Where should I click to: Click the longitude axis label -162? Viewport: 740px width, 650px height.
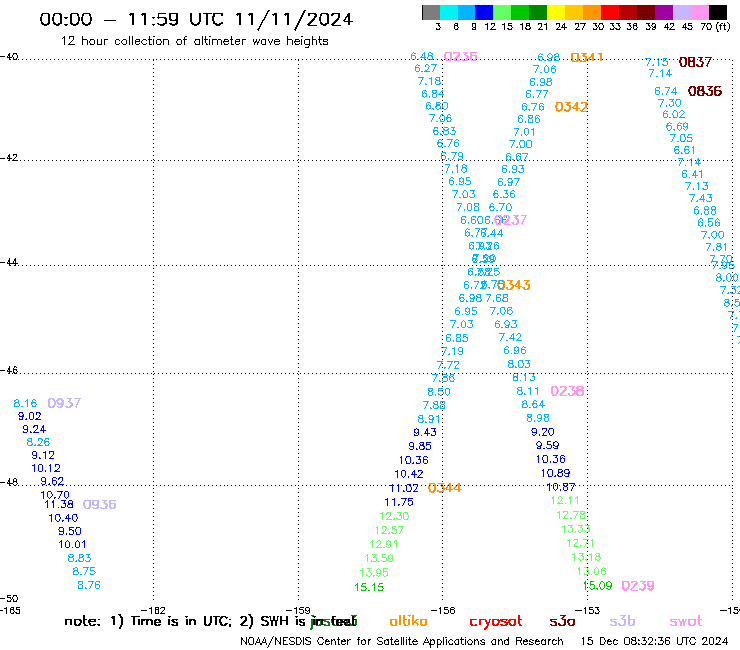(x=153, y=611)
